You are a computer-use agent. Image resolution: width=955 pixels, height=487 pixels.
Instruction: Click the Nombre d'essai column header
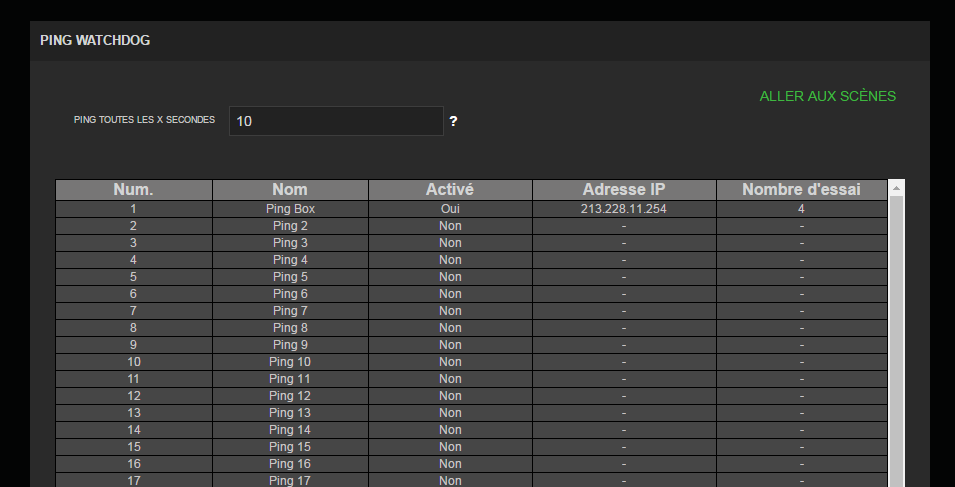pos(801,189)
